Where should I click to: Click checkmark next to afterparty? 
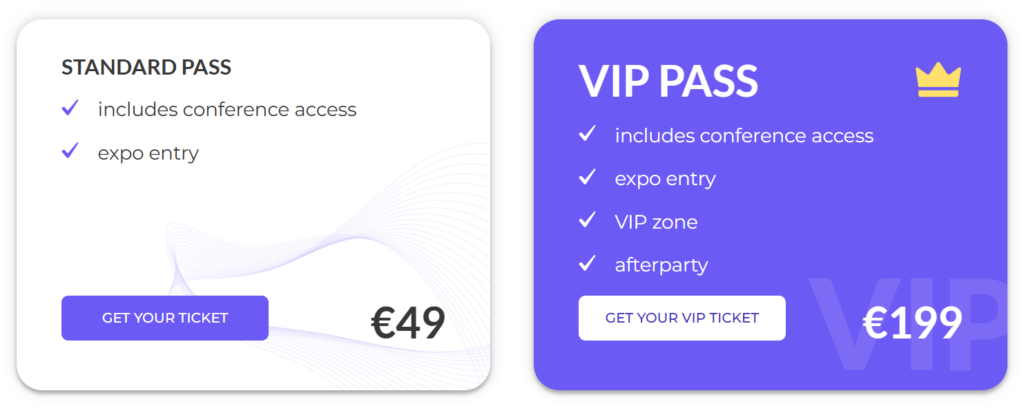587,264
